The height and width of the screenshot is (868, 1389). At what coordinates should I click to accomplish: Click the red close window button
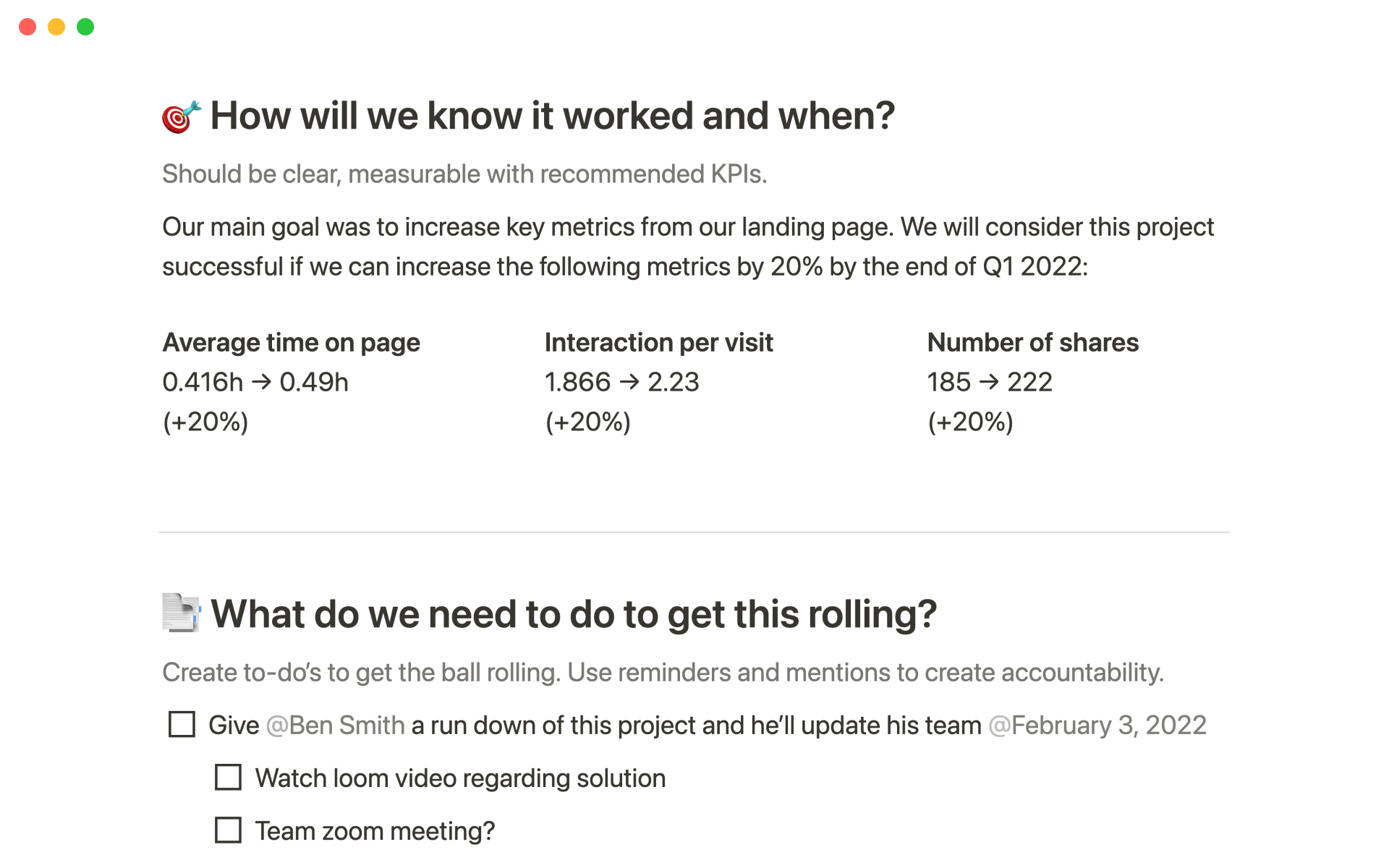[27, 27]
